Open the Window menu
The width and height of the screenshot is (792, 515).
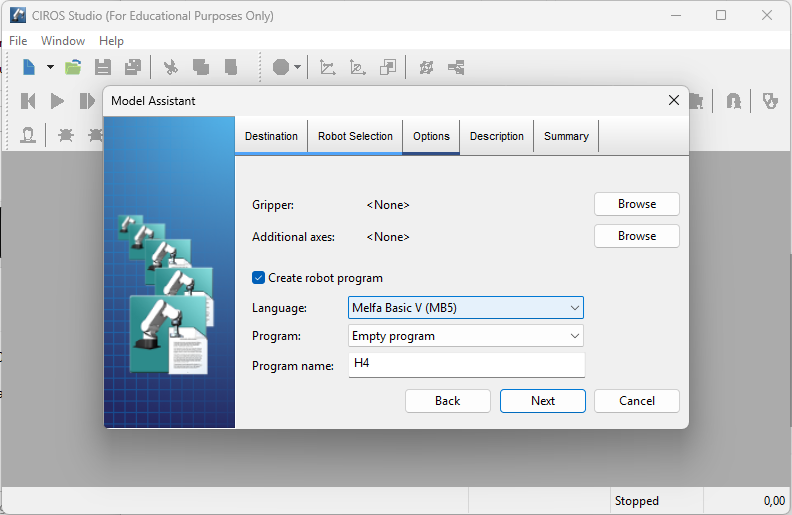coord(63,40)
